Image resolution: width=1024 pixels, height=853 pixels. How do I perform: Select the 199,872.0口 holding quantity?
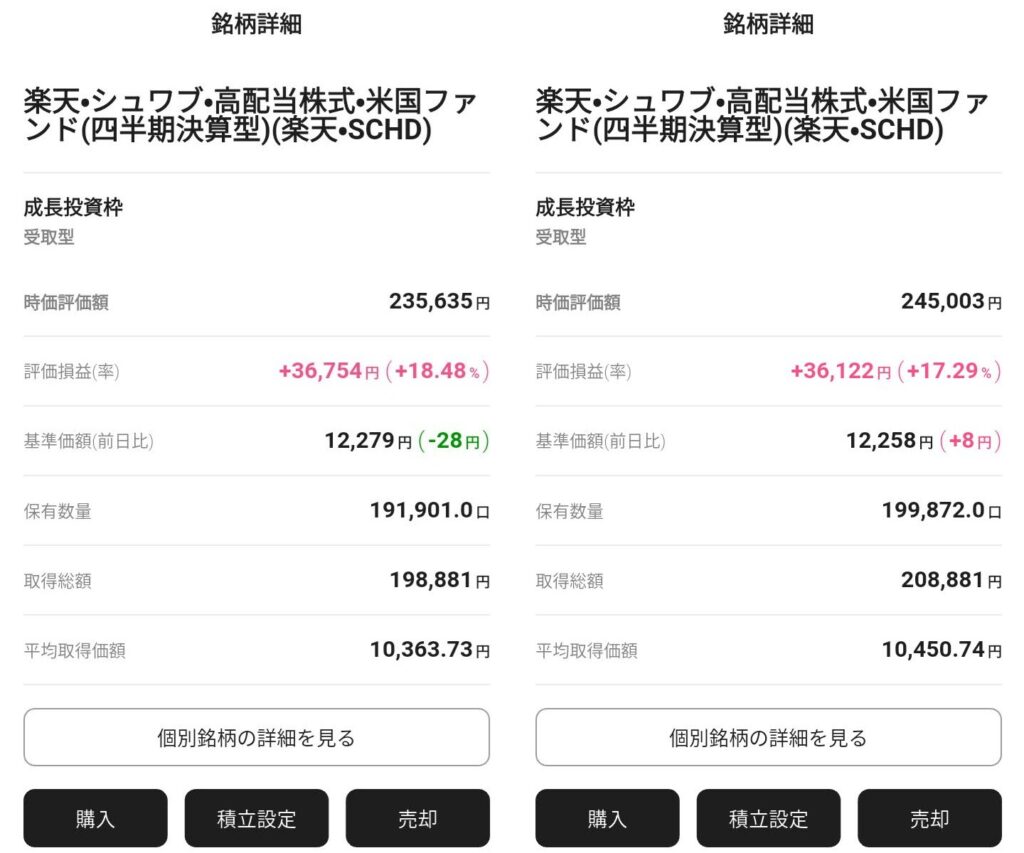point(941,511)
